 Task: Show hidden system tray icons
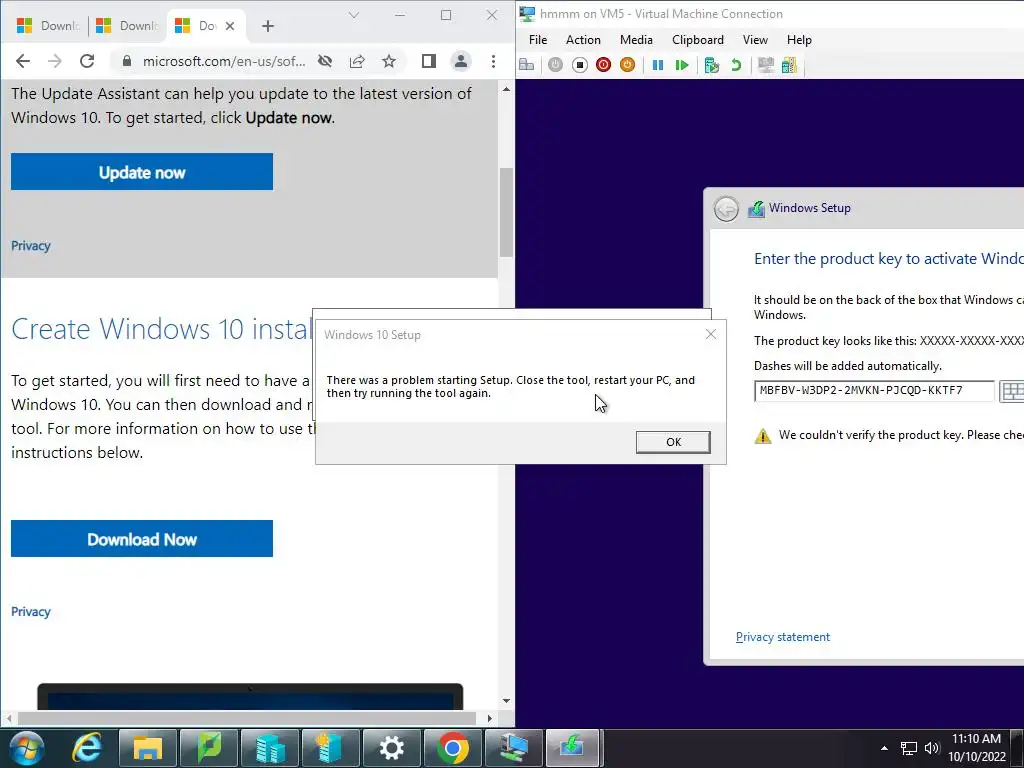(884, 748)
